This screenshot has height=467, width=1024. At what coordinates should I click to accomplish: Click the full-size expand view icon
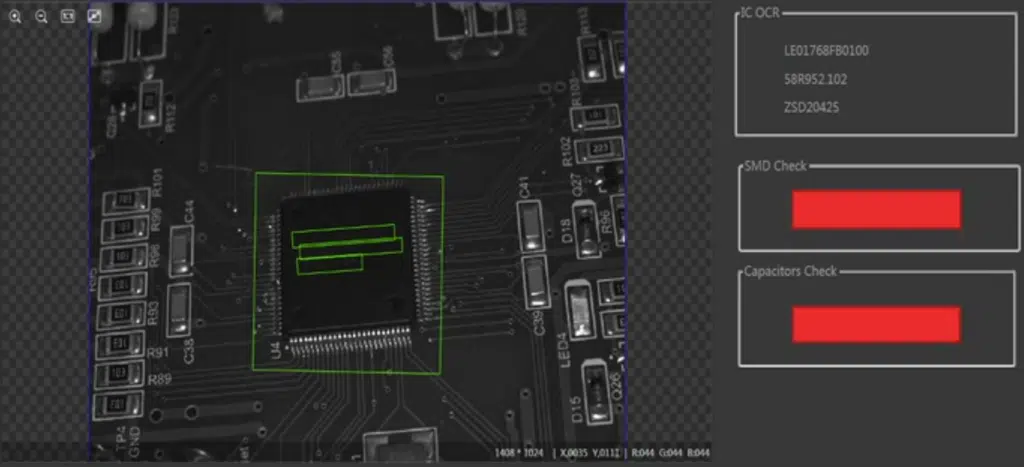pyautogui.click(x=93, y=16)
